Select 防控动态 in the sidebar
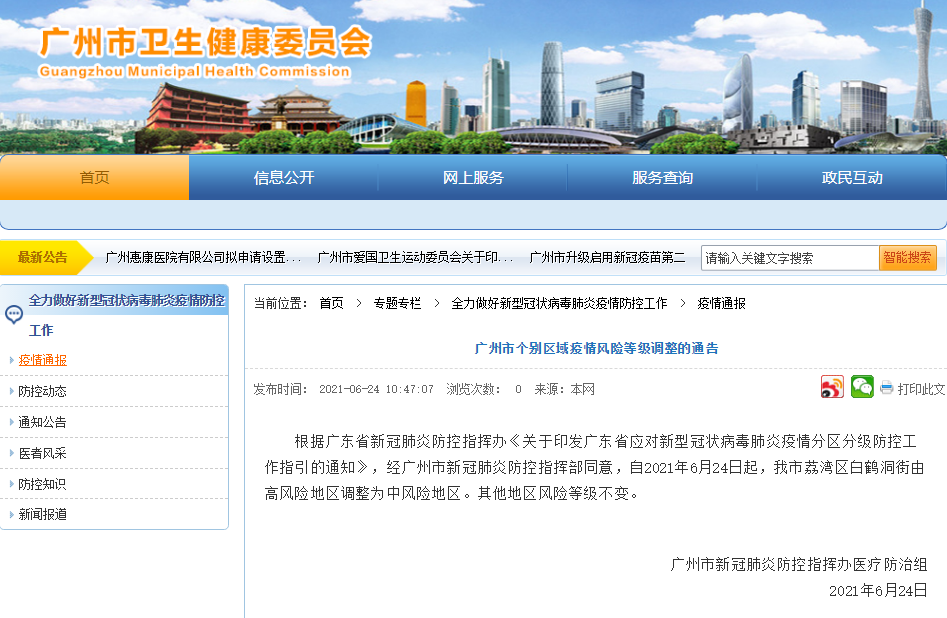The image size is (947, 618). (42, 391)
